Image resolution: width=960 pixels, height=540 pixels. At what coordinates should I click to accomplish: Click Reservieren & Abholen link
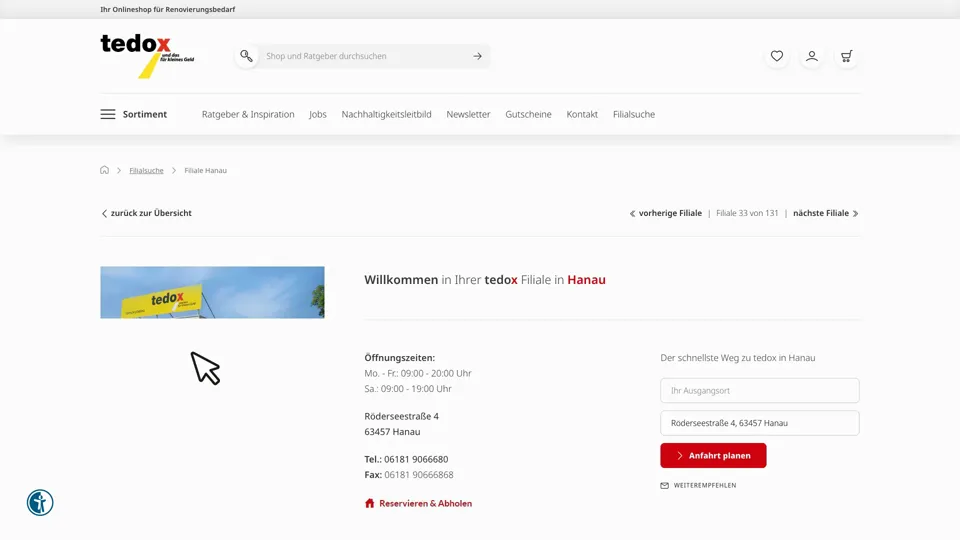pyautogui.click(x=426, y=503)
